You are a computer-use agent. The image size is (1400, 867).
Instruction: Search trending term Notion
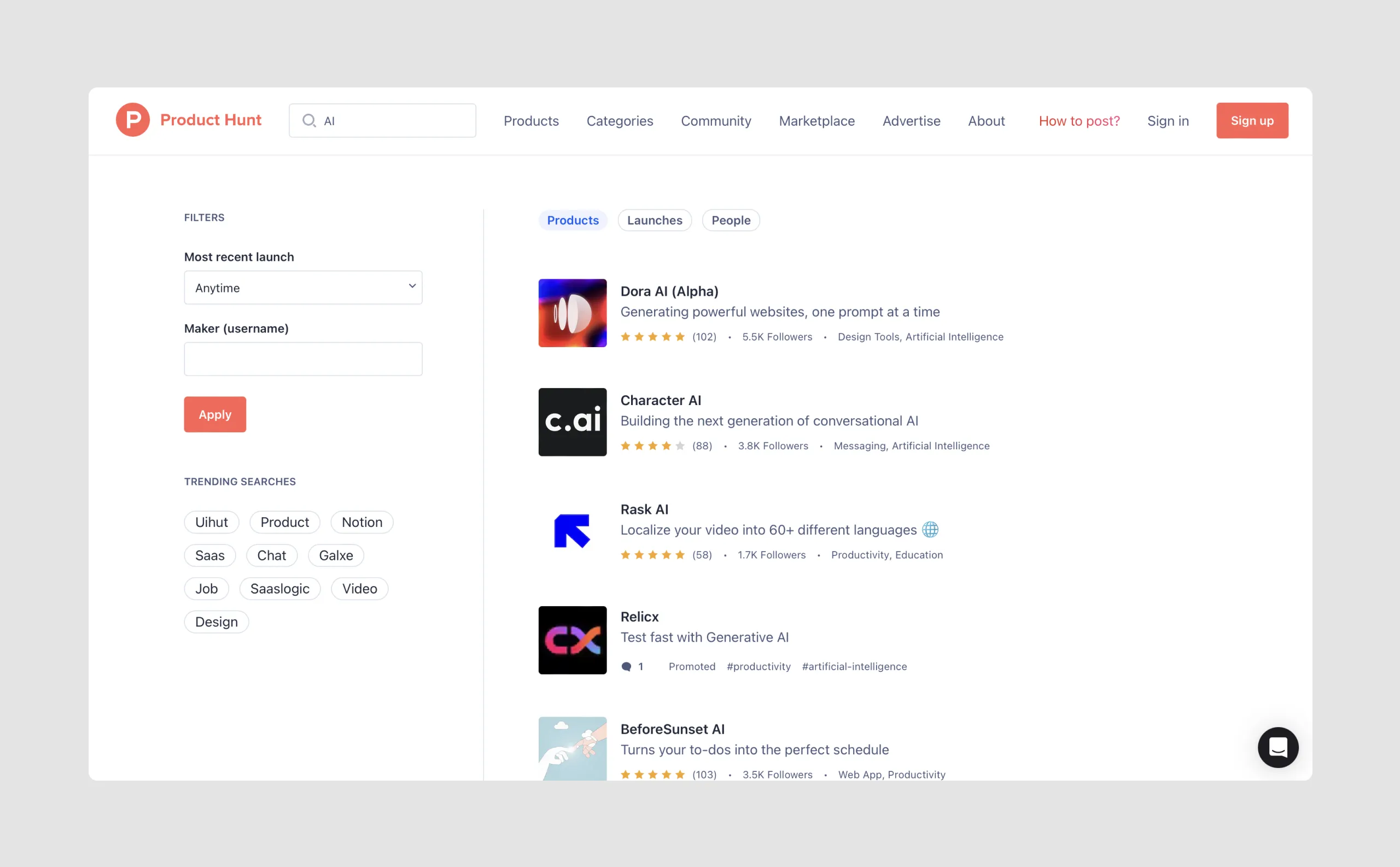point(362,523)
